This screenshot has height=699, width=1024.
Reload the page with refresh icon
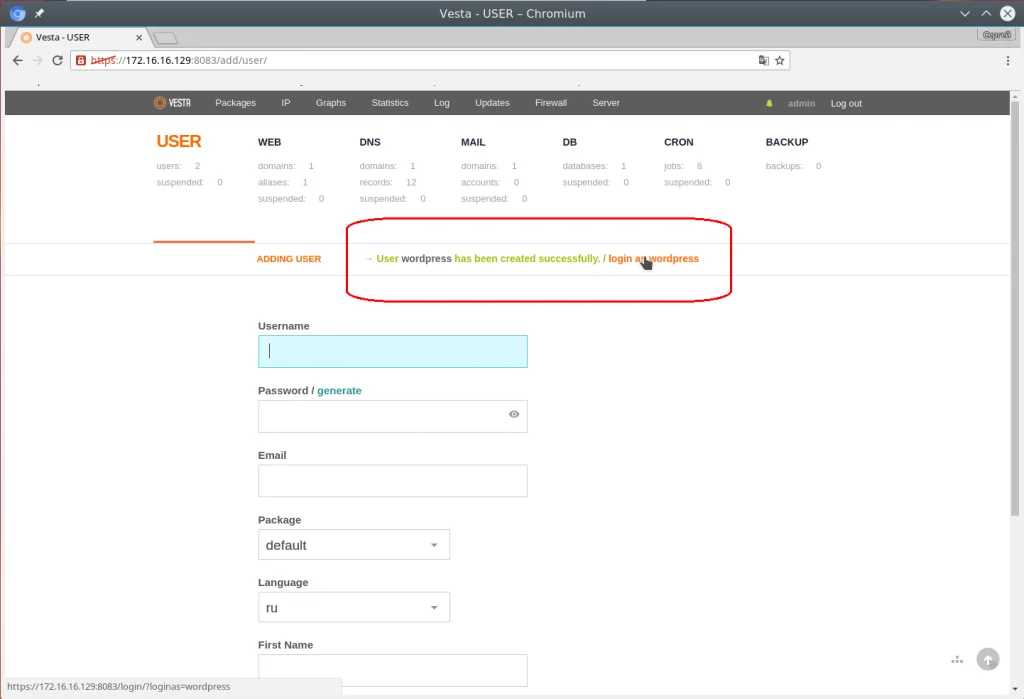(x=57, y=60)
